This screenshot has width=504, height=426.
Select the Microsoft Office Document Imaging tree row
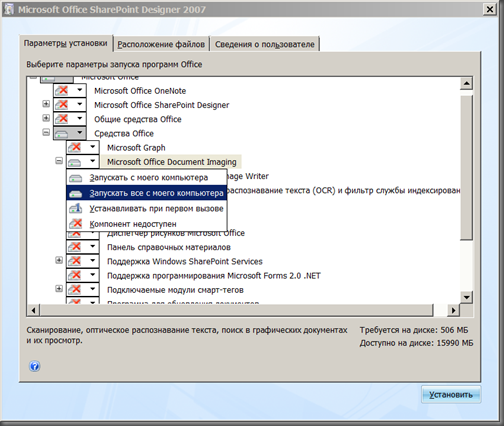(171, 162)
